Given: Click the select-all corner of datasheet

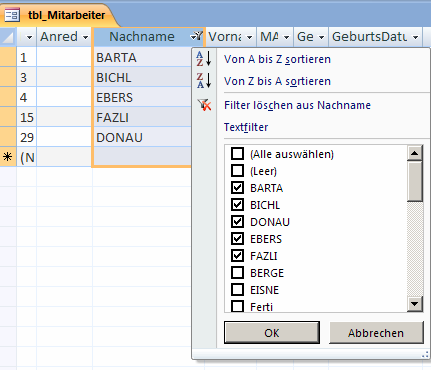Looking at the screenshot, I should (8, 37).
